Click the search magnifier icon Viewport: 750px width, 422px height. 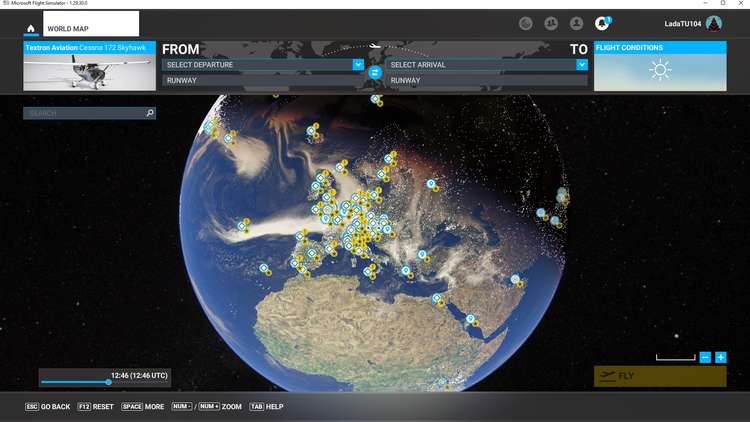(150, 113)
